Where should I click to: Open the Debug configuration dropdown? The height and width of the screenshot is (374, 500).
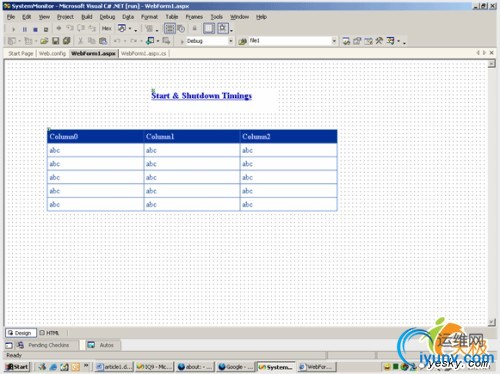[x=230, y=41]
